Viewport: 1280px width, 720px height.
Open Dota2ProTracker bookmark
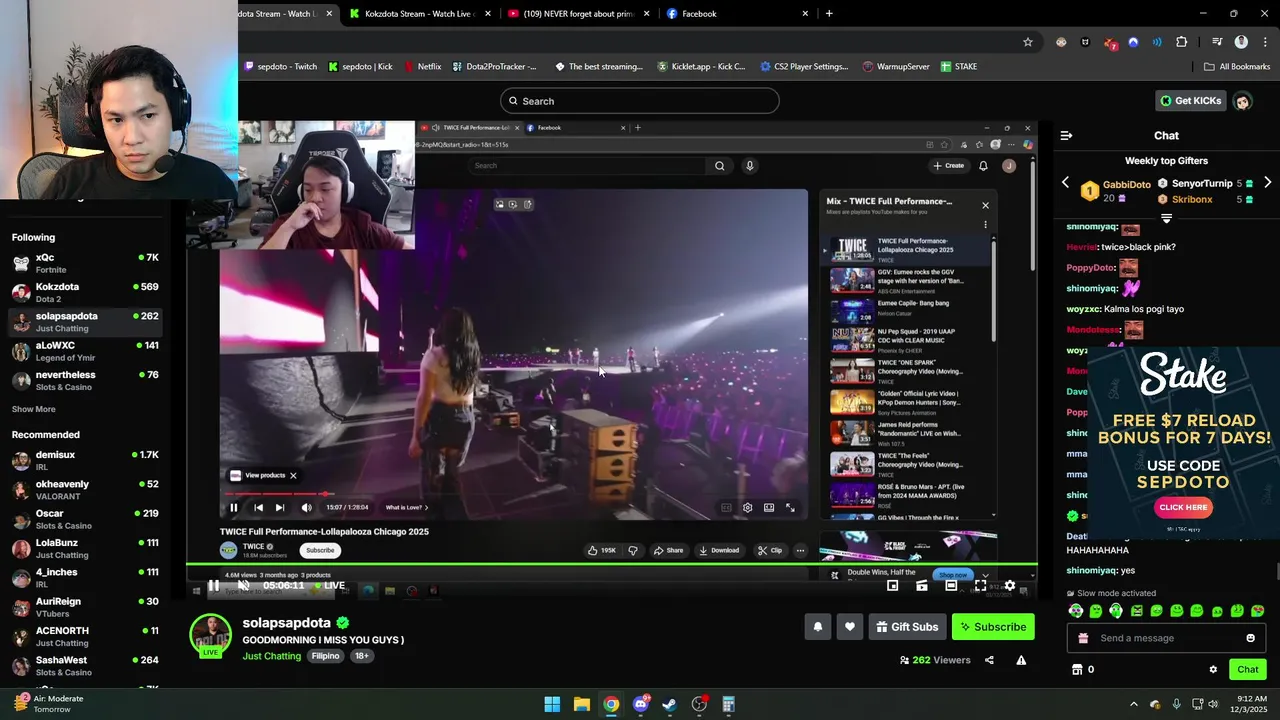point(494,67)
